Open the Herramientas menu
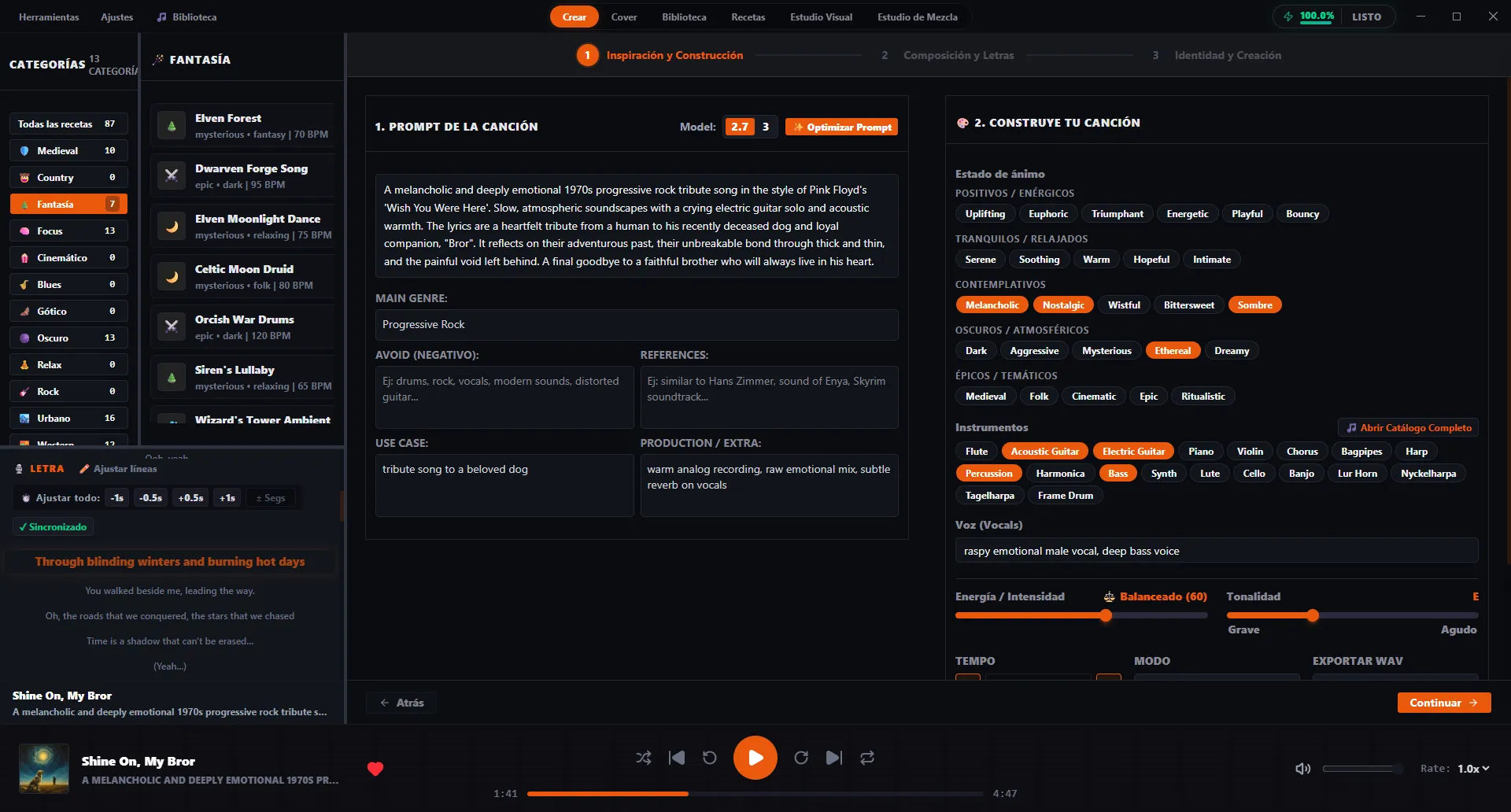 (x=49, y=17)
